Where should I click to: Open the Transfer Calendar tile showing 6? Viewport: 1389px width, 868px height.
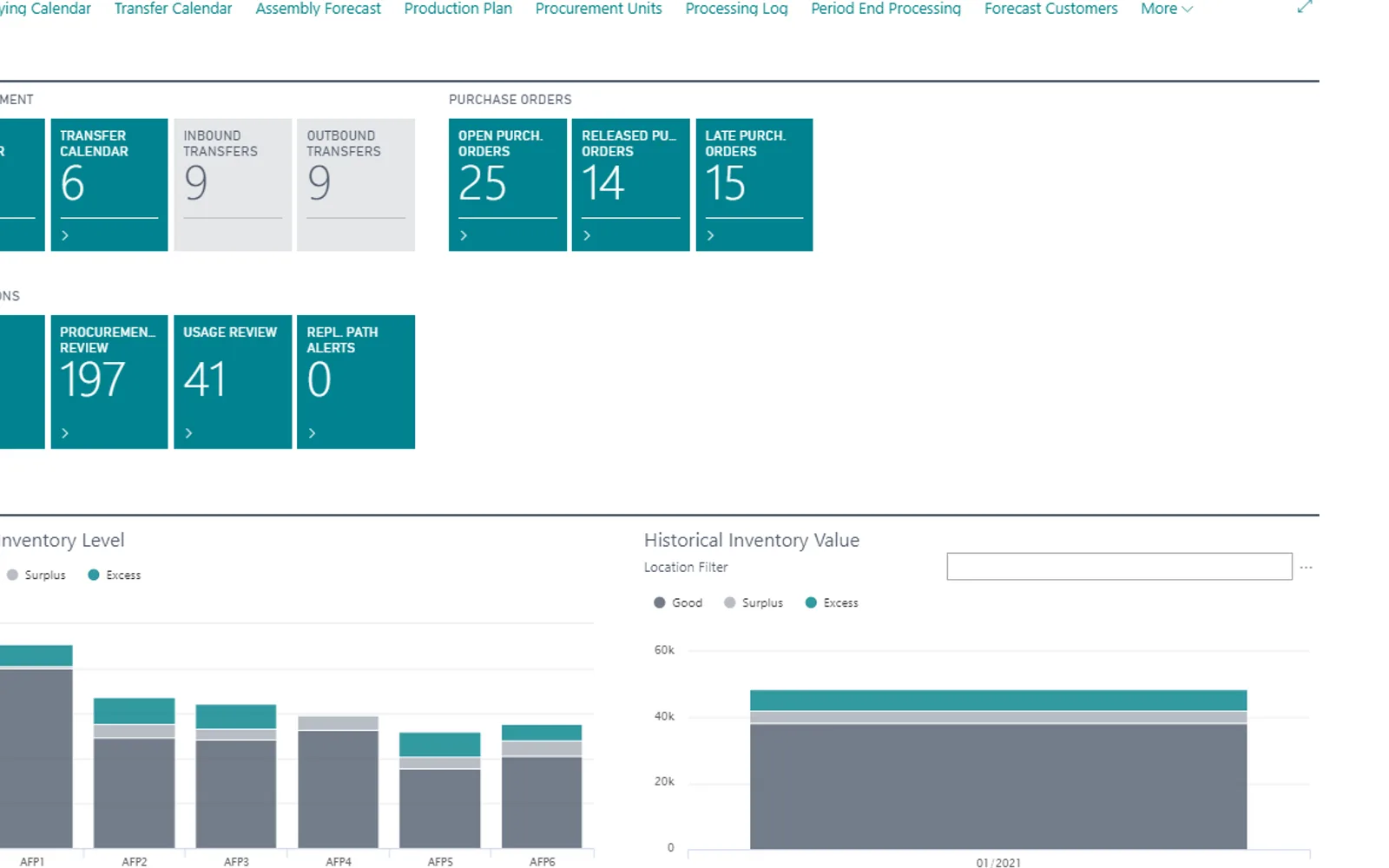coord(109,185)
